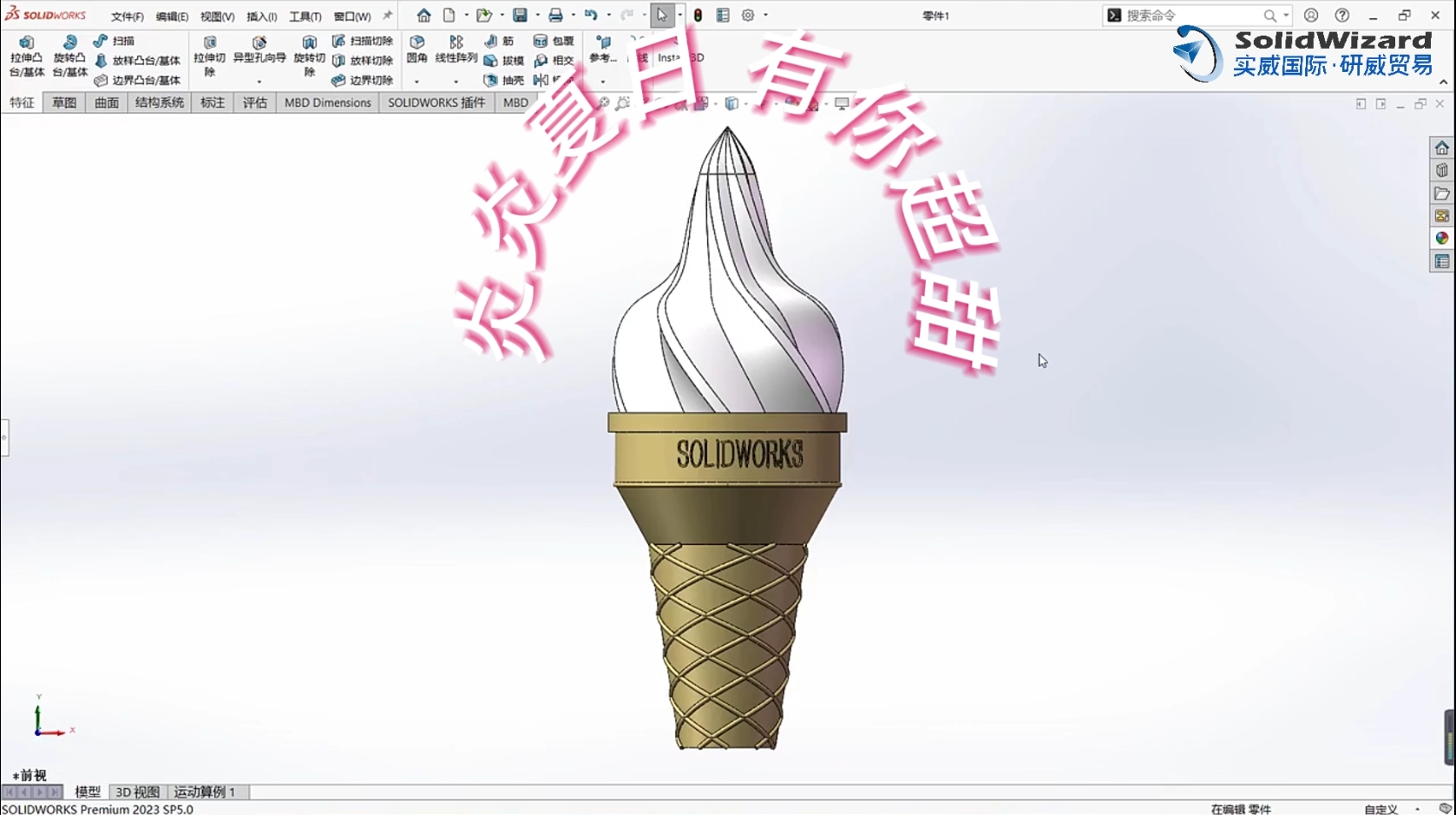Choose Boundary Cut (边界切除)
This screenshot has height=815, width=1456.
[363, 80]
